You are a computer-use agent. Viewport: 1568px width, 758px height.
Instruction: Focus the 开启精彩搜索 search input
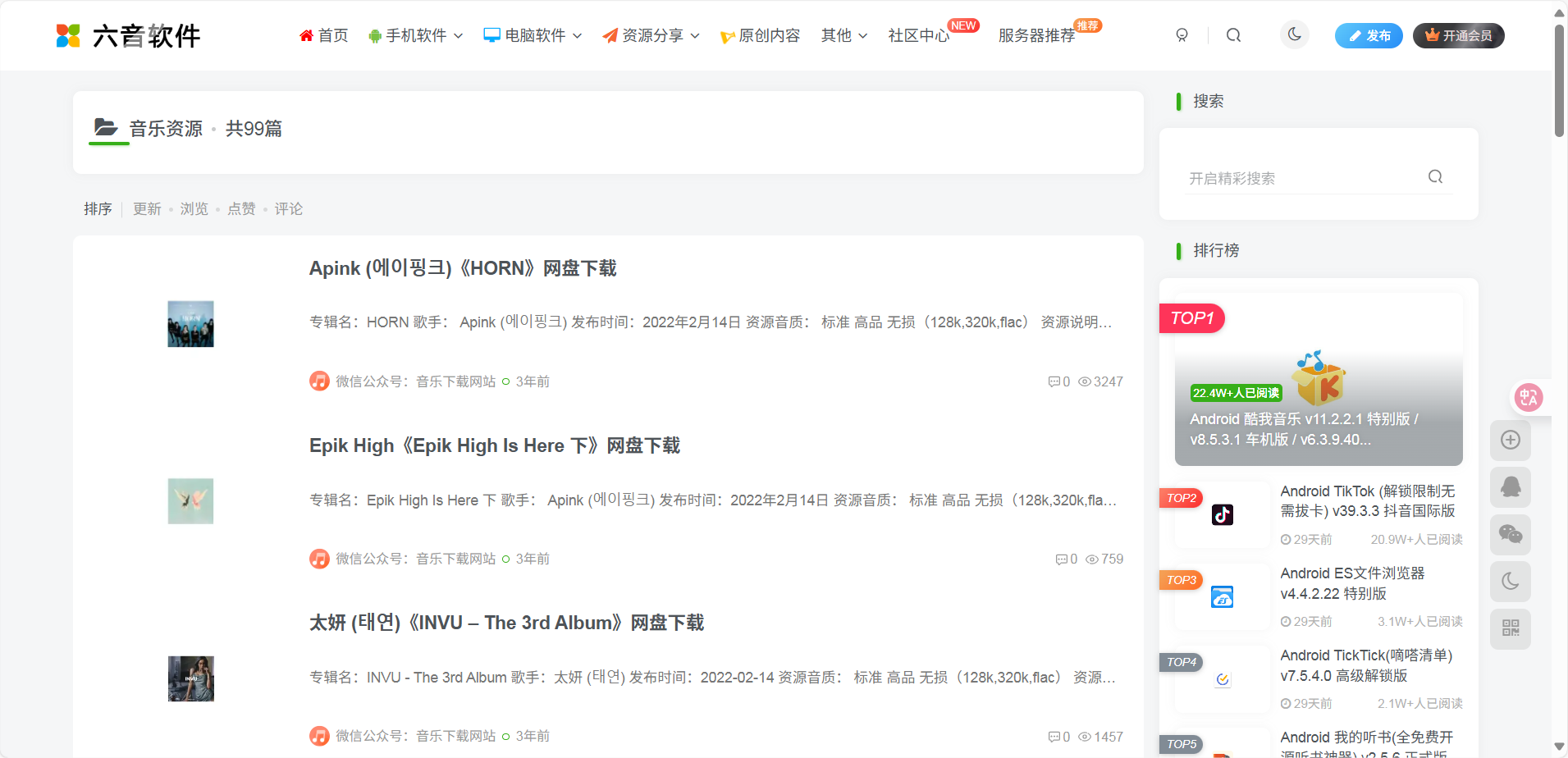tap(1305, 178)
